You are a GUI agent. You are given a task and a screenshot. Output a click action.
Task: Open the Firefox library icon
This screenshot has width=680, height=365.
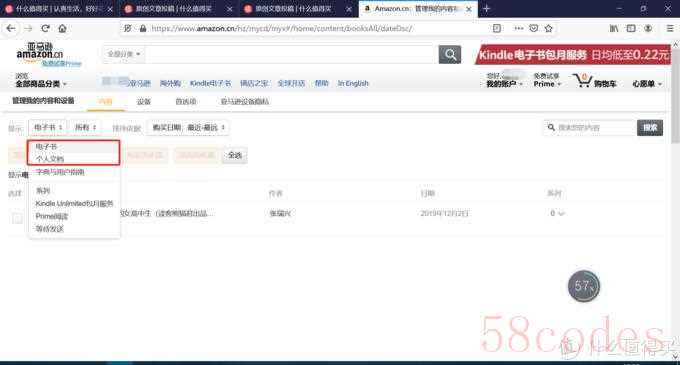[614, 29]
